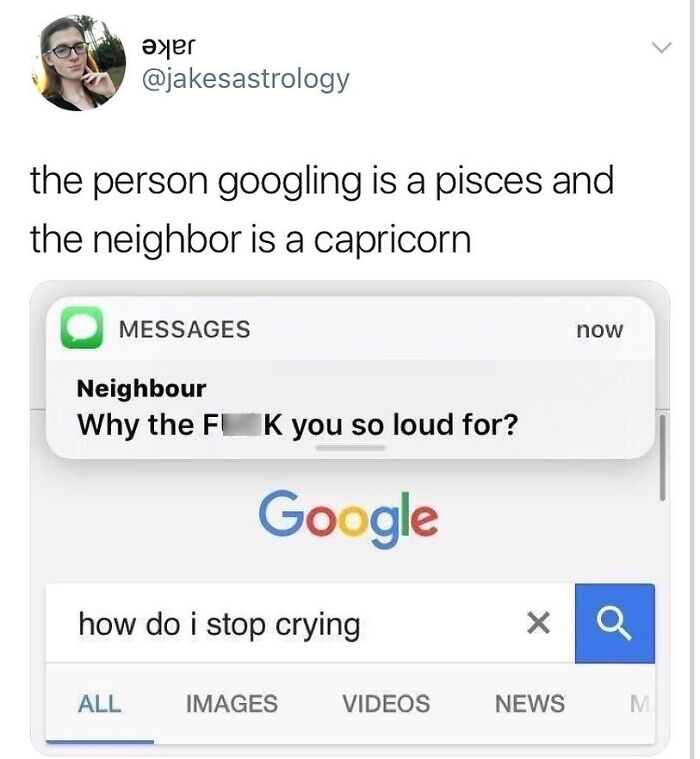Click the scrollbar beside the Google page

coord(662,458)
